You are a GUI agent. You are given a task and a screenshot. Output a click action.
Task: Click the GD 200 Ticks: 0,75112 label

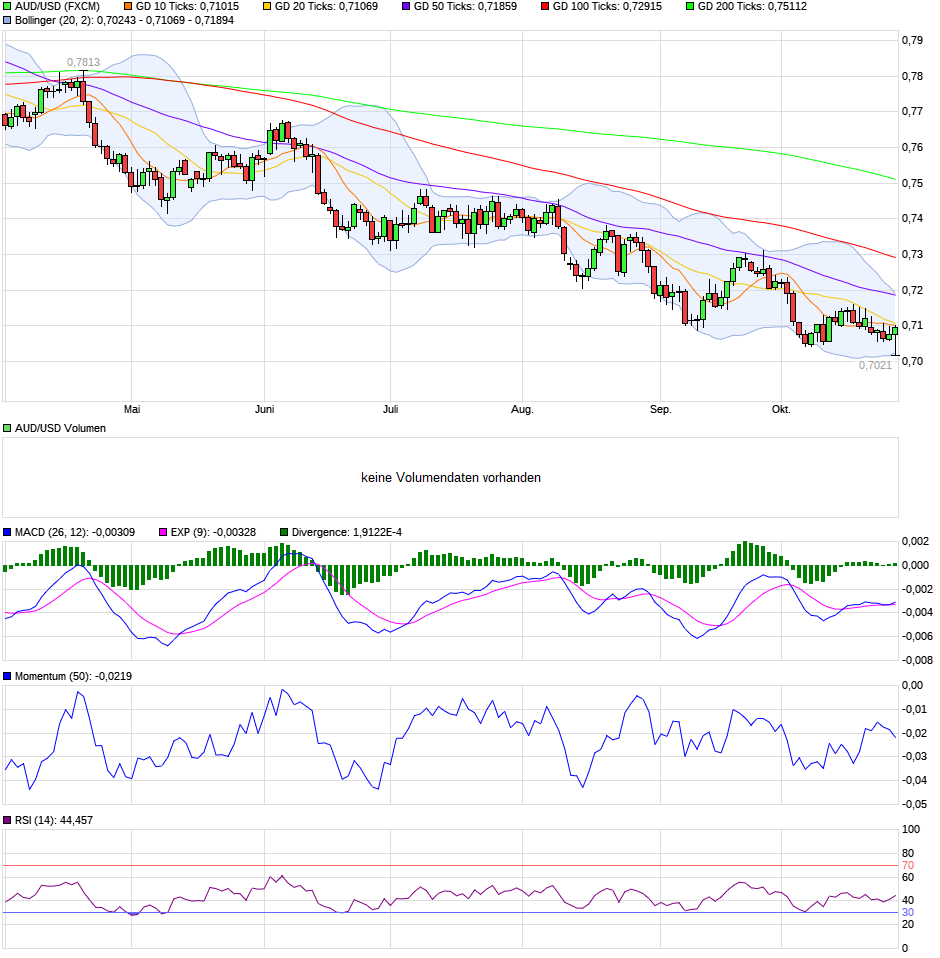pos(752,7)
